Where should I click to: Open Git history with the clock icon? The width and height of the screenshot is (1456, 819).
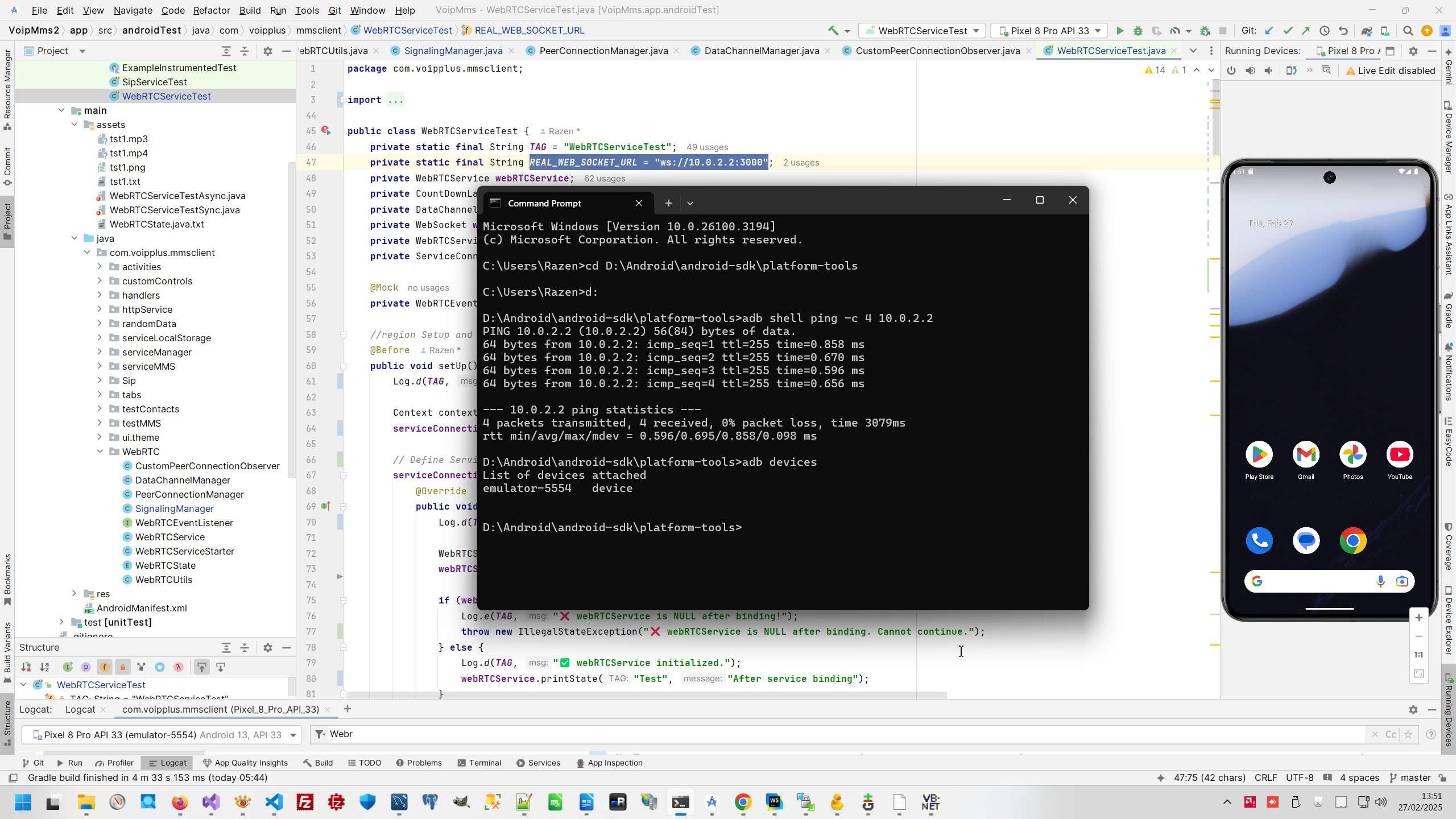pyautogui.click(x=1325, y=31)
